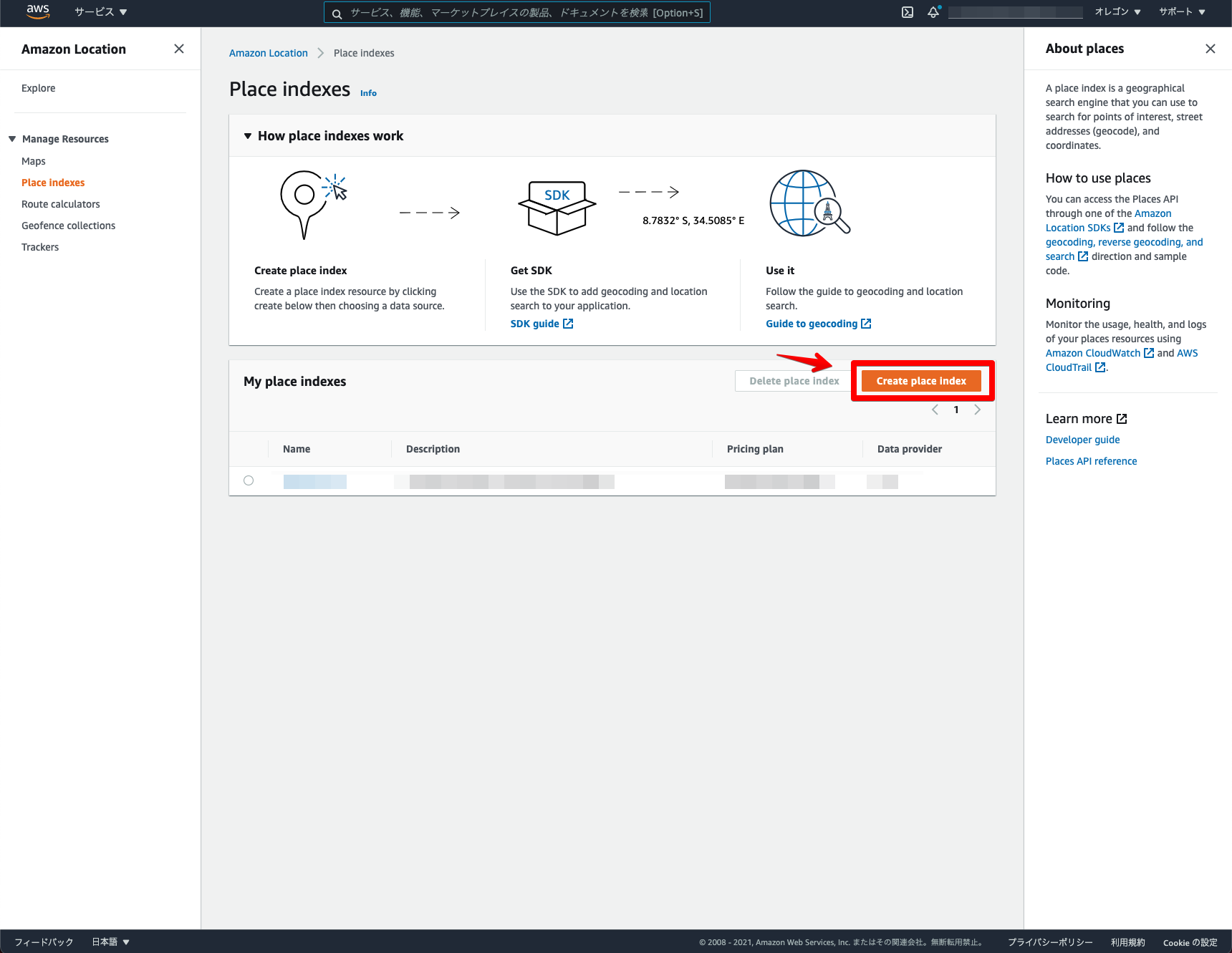Click the external icon after Amazon CloudWatch
Viewport: 1232px width, 953px height.
click(x=1149, y=353)
